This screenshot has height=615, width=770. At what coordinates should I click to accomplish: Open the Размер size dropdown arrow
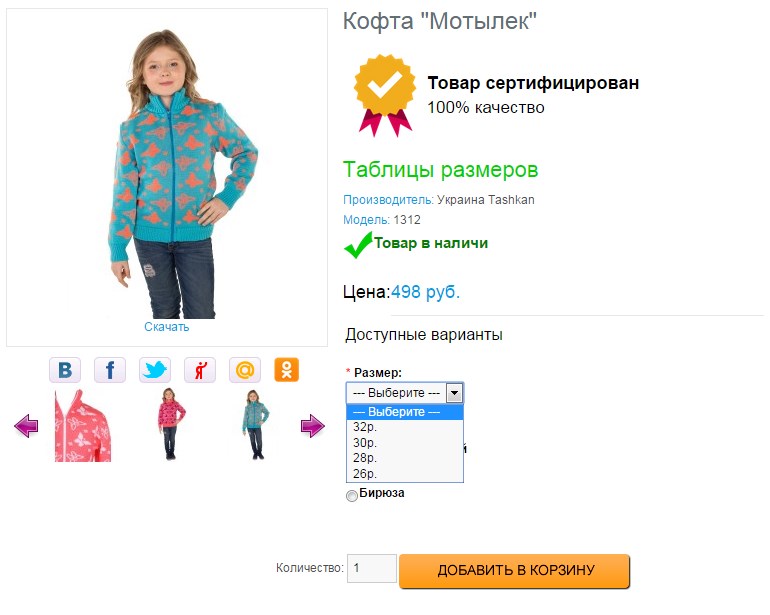(454, 393)
